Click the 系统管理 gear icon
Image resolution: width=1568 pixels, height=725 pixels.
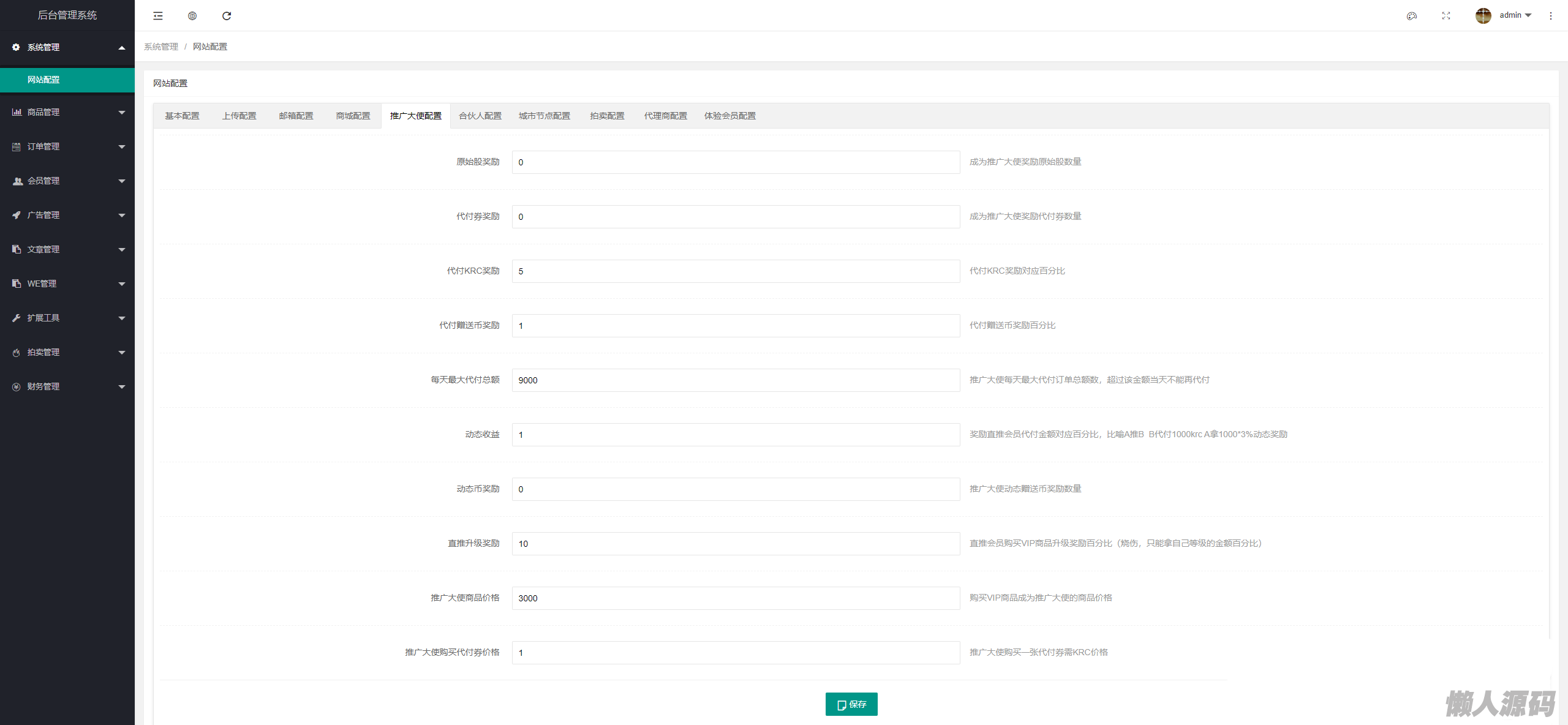(x=16, y=47)
